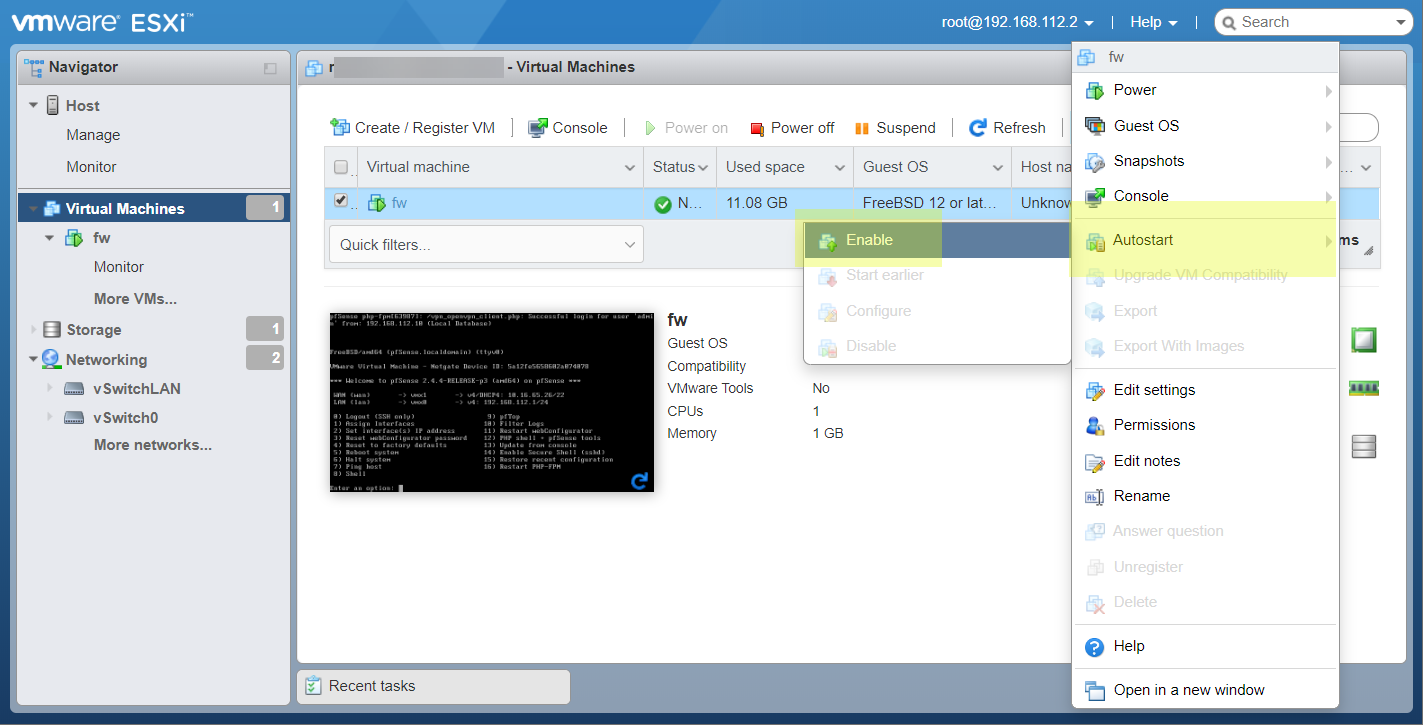This screenshot has width=1423, height=725.
Task: Click the Console monitor icon in toolbar
Action: click(538, 128)
